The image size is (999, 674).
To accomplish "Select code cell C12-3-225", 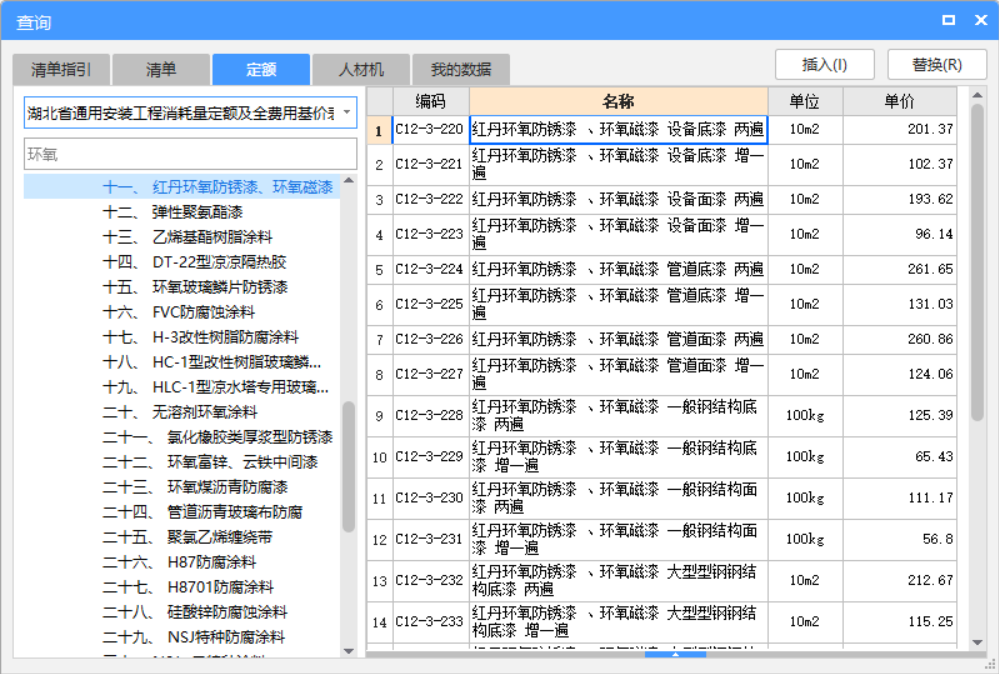I will click(431, 305).
